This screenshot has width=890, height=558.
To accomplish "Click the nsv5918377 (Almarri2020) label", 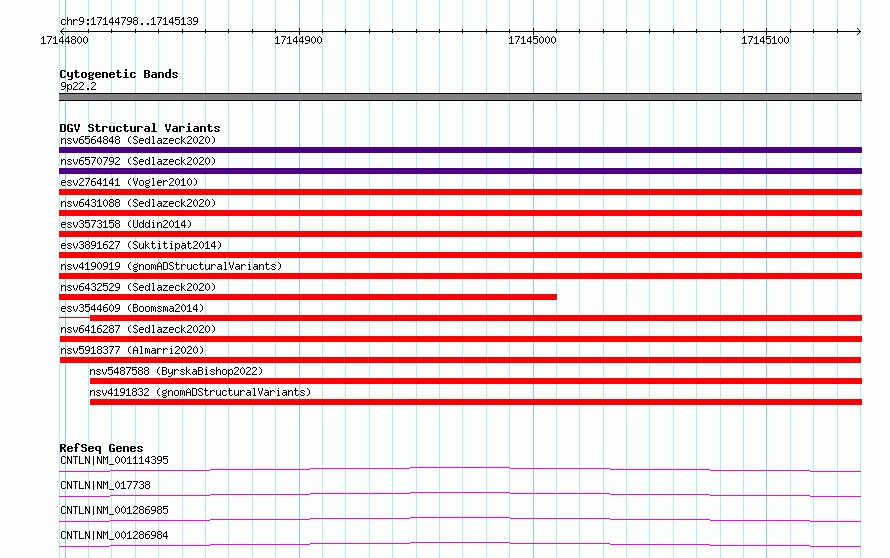I will click(132, 350).
